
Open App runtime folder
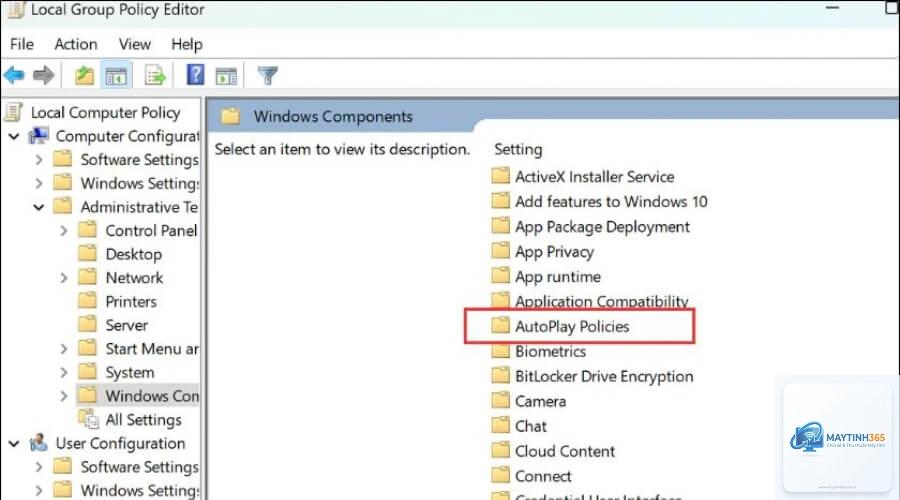coord(558,277)
